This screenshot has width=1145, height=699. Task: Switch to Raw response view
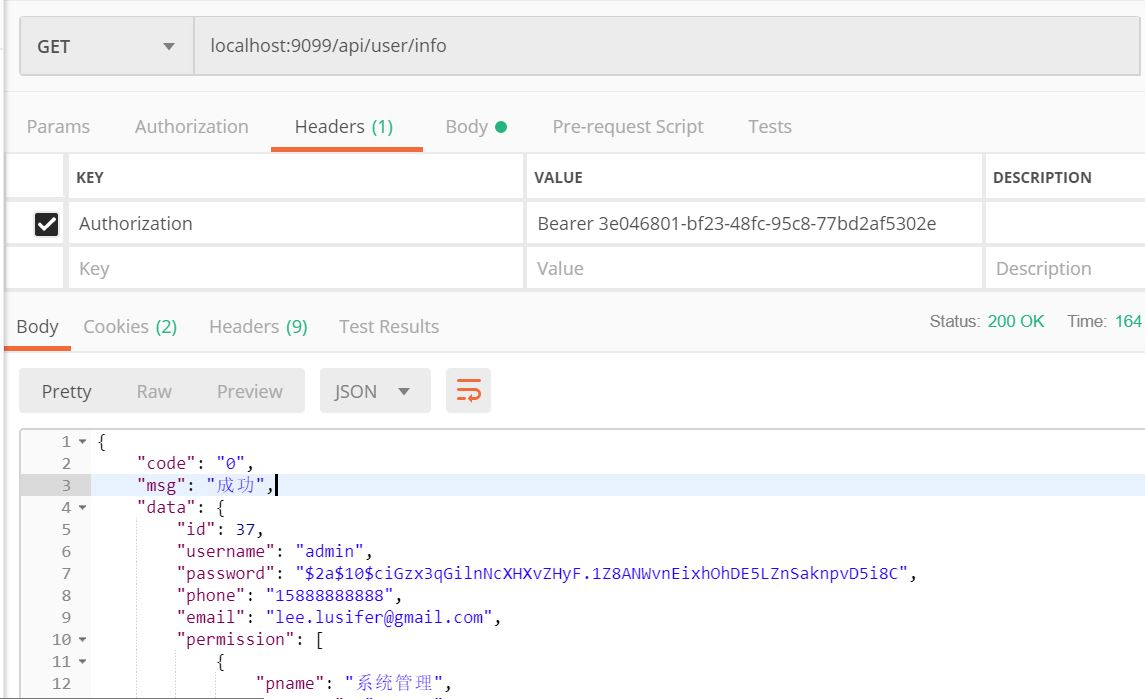(x=154, y=391)
